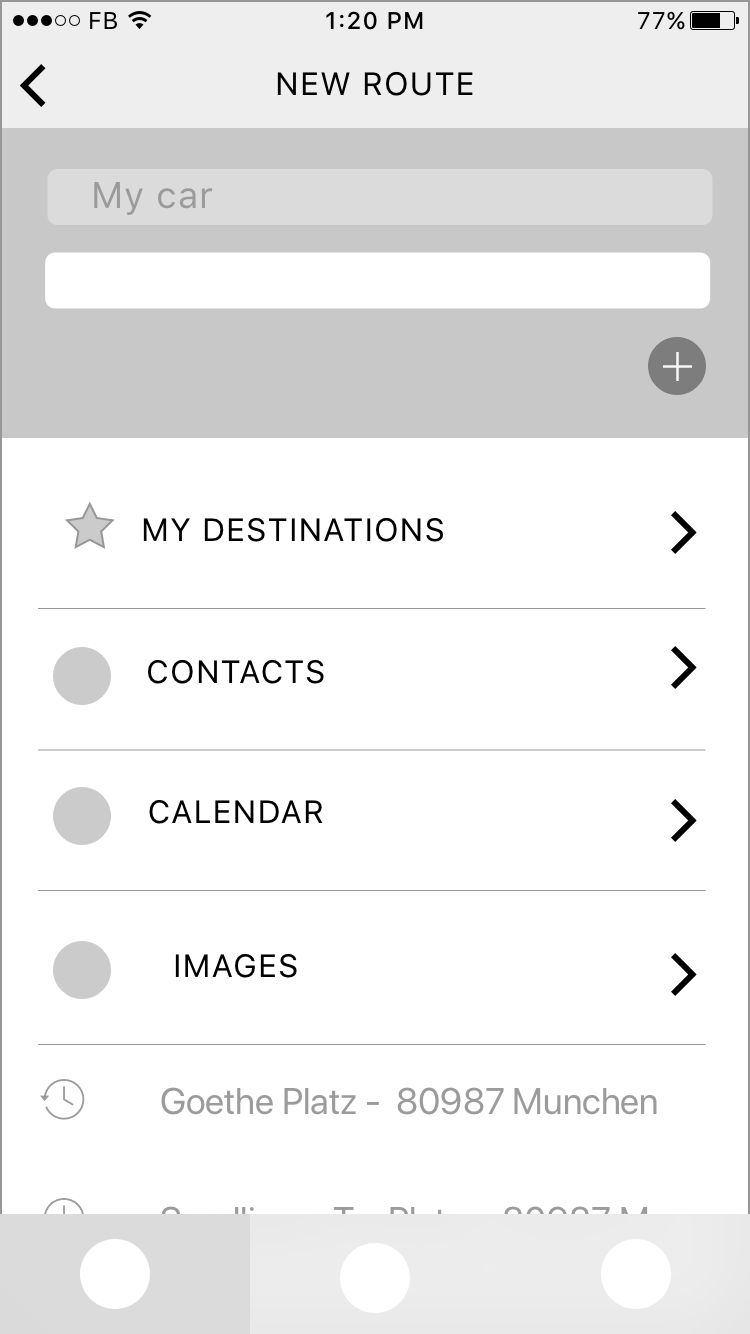Tap the star icon beside My Destinations
Screen dimensions: 750x1334
click(89, 528)
